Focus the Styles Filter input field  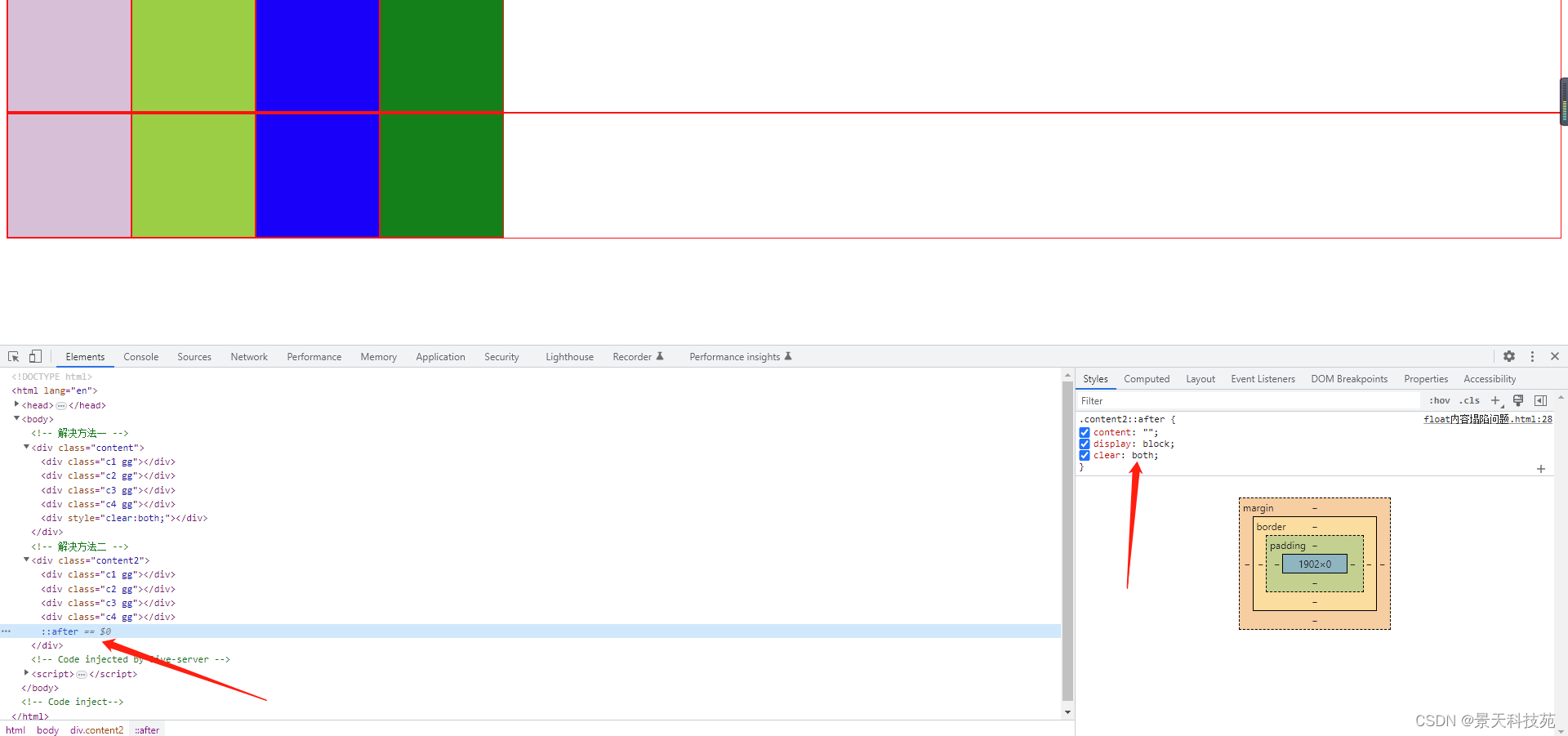(x=1249, y=401)
